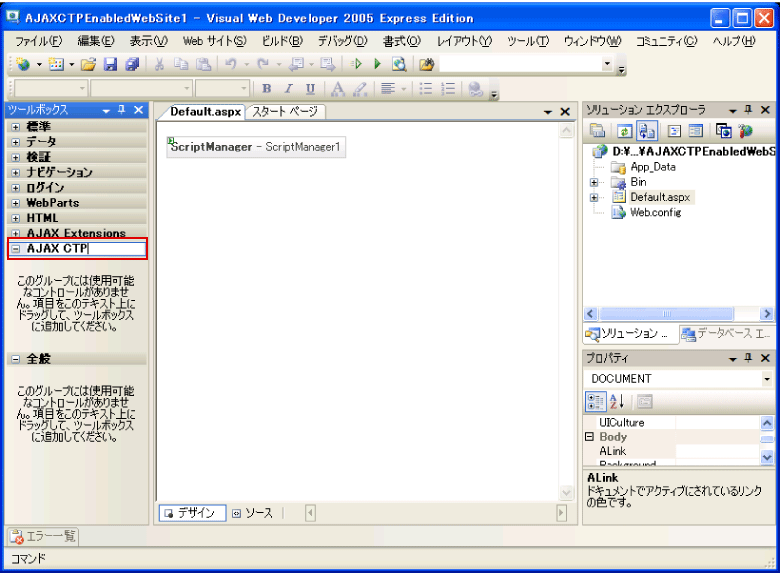The image size is (780, 575).
Task: Expand the Bin folder tree node
Action: 594,183
